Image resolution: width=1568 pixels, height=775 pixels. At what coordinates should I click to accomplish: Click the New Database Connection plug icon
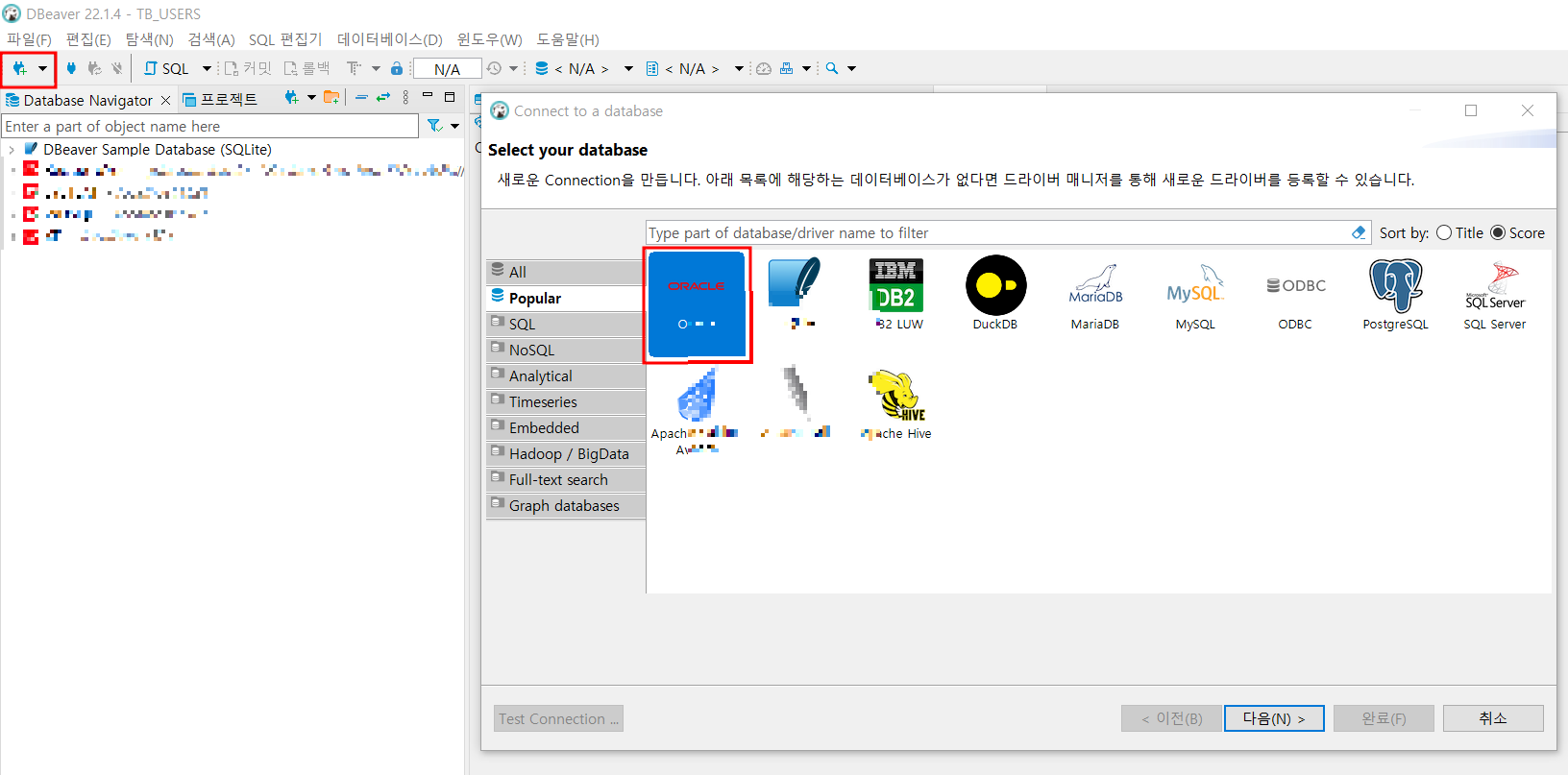(x=19, y=68)
